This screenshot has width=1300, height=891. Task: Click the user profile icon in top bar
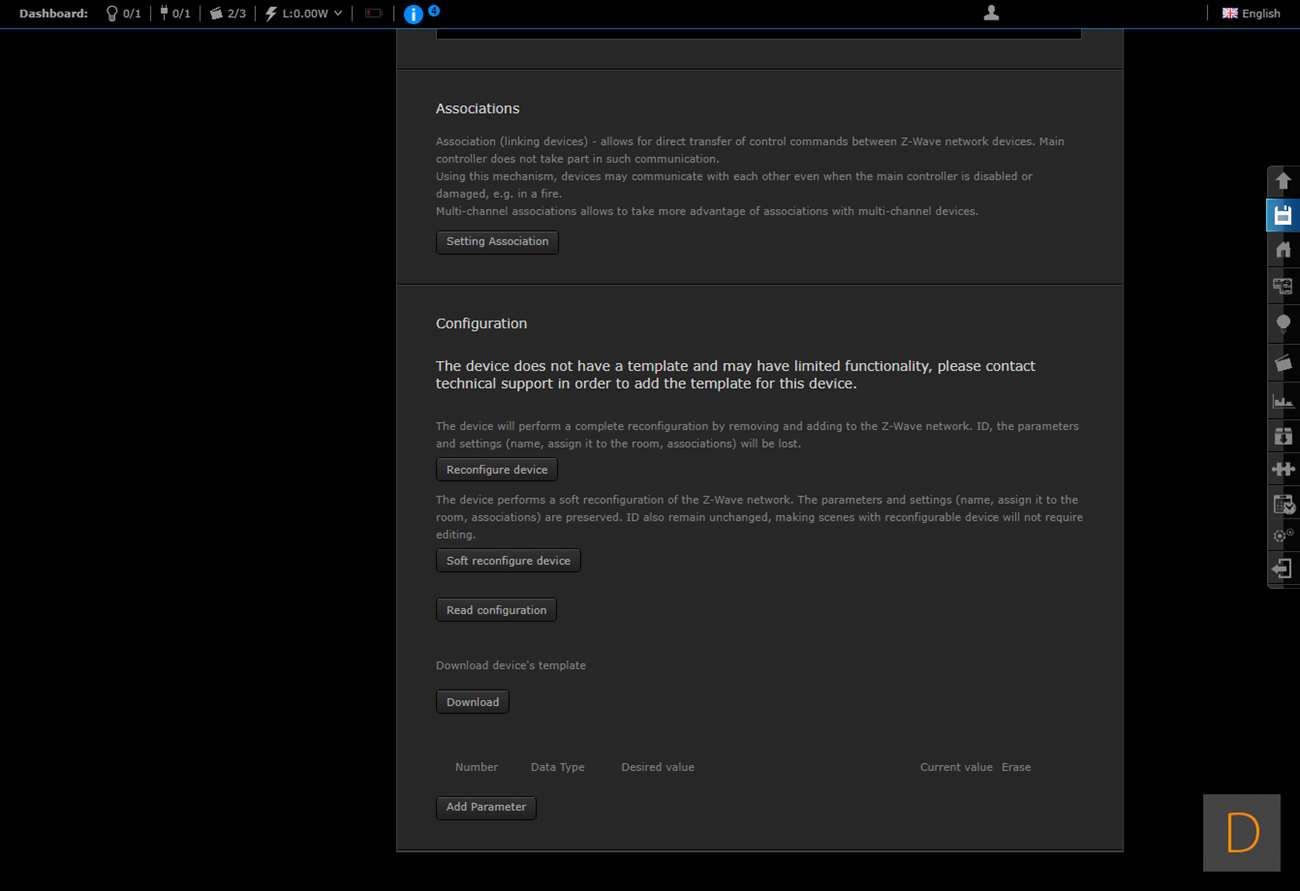991,13
